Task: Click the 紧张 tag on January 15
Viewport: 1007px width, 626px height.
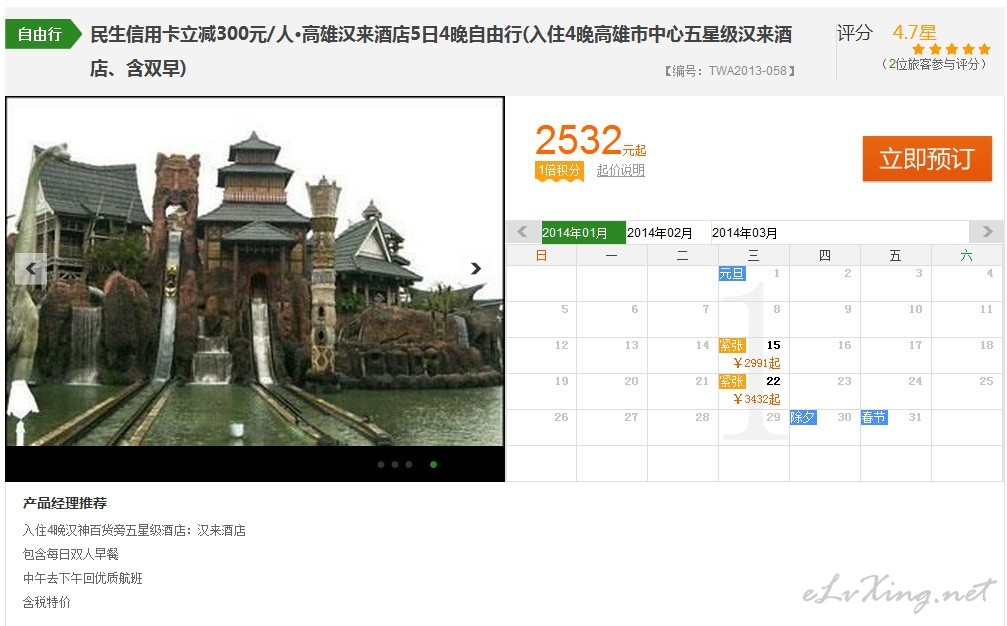Action: (731, 345)
